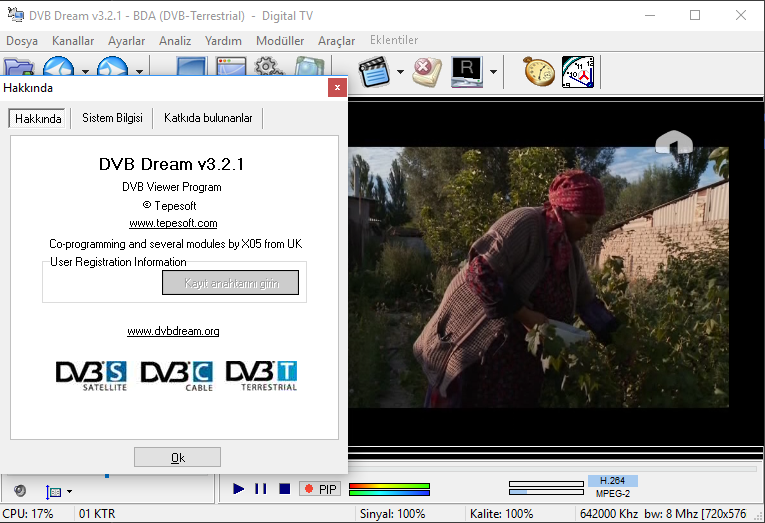Open dropdown arrow beside previous channel icon
This screenshot has height=523, width=765.
(85, 72)
